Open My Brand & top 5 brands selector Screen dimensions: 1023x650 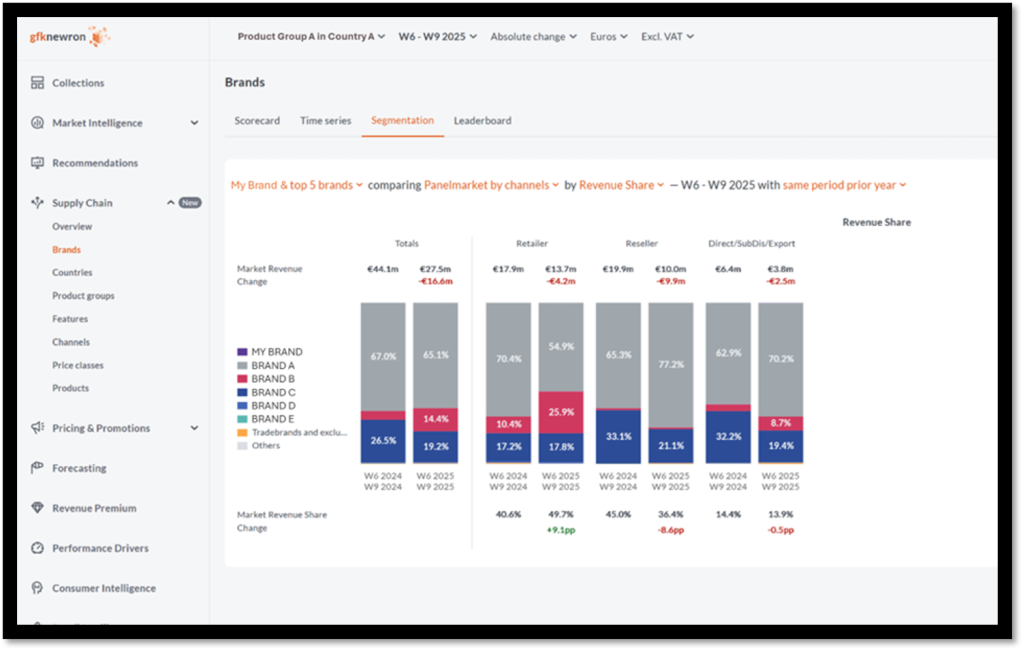(296, 185)
